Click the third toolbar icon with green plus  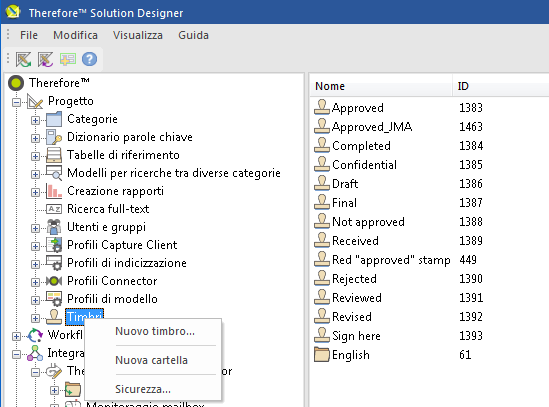(x=68, y=59)
